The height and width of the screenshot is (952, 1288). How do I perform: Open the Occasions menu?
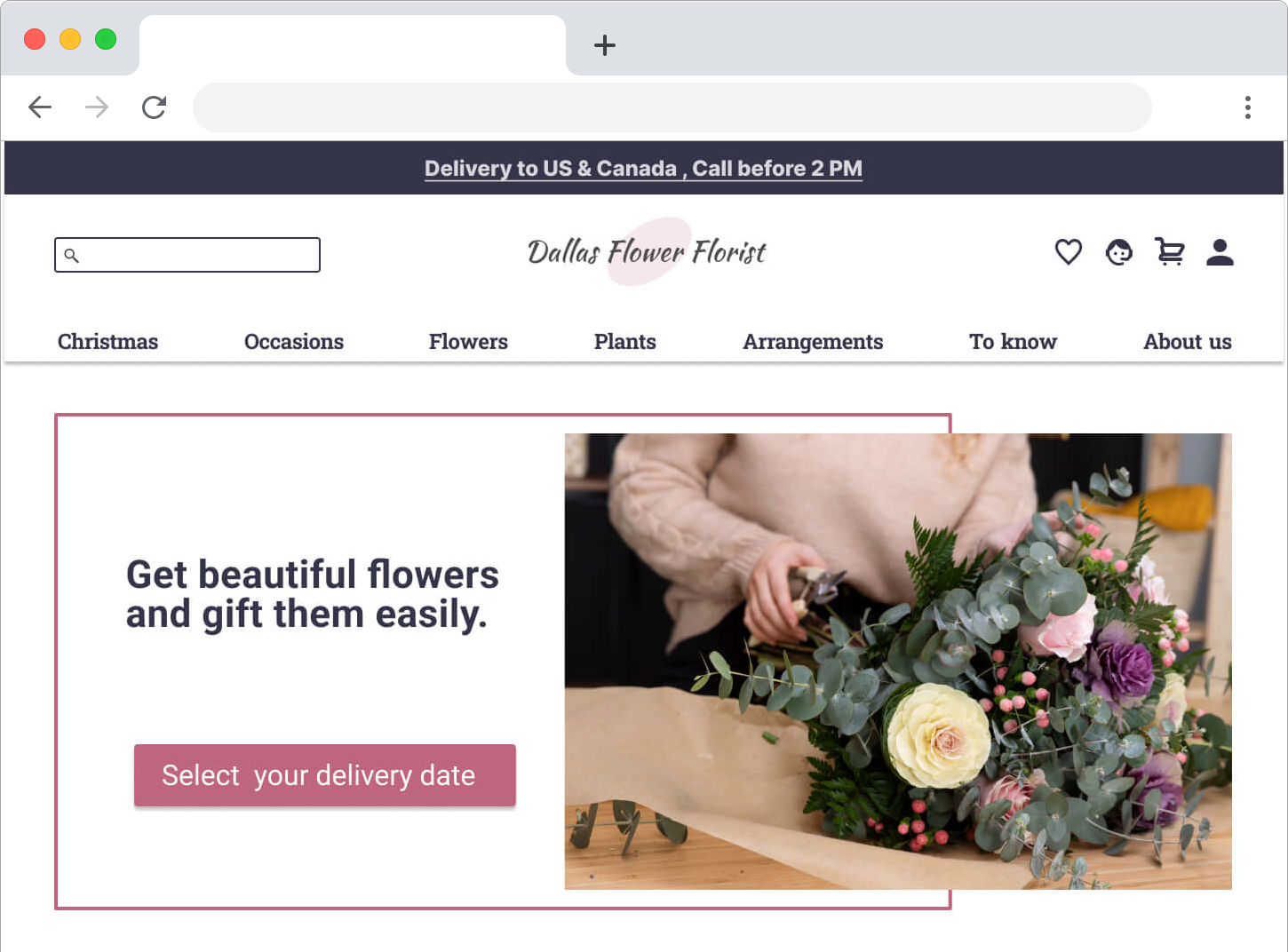(294, 342)
